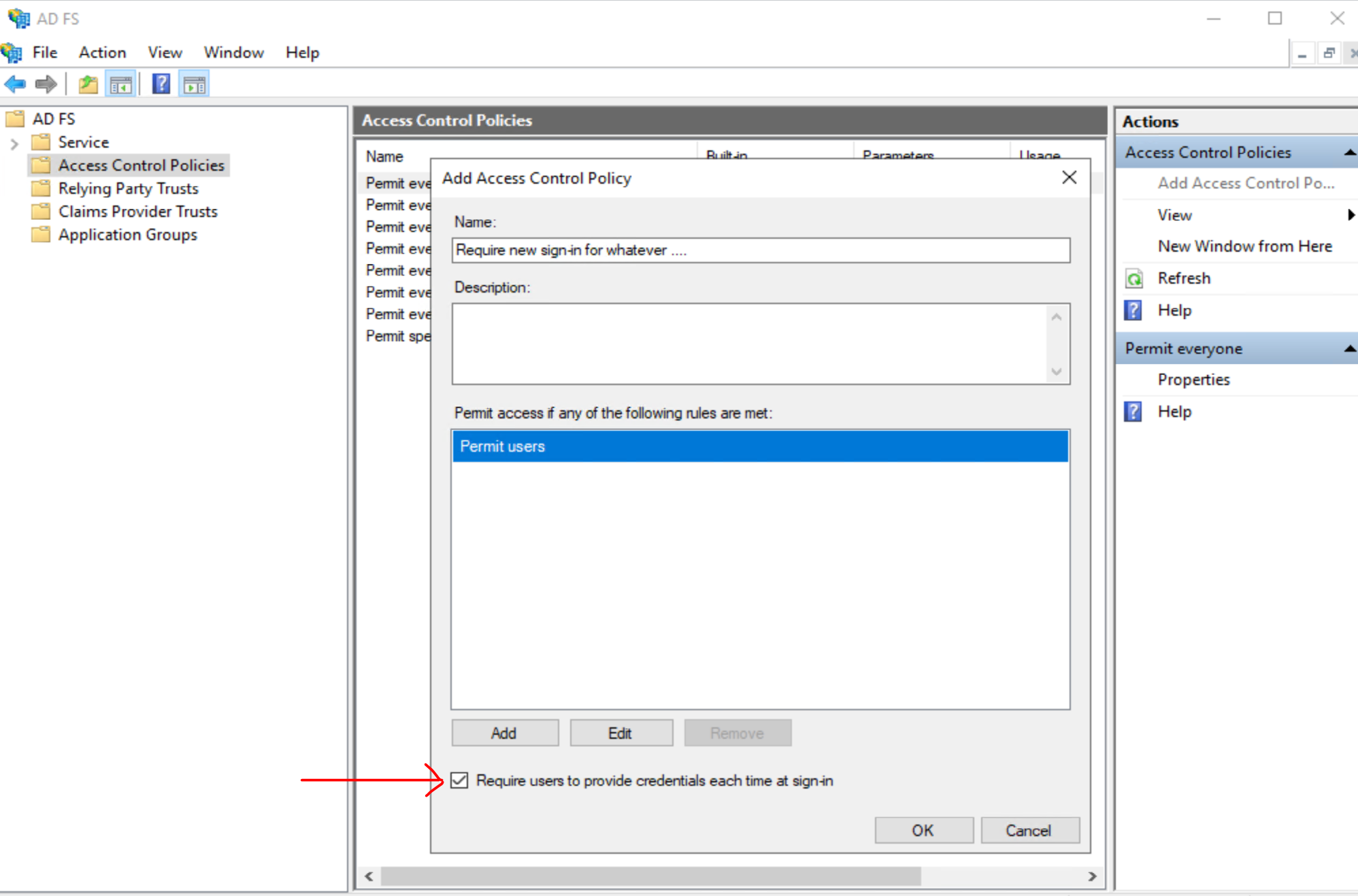
Task: Select Relying Party Trusts in tree
Action: click(128, 188)
